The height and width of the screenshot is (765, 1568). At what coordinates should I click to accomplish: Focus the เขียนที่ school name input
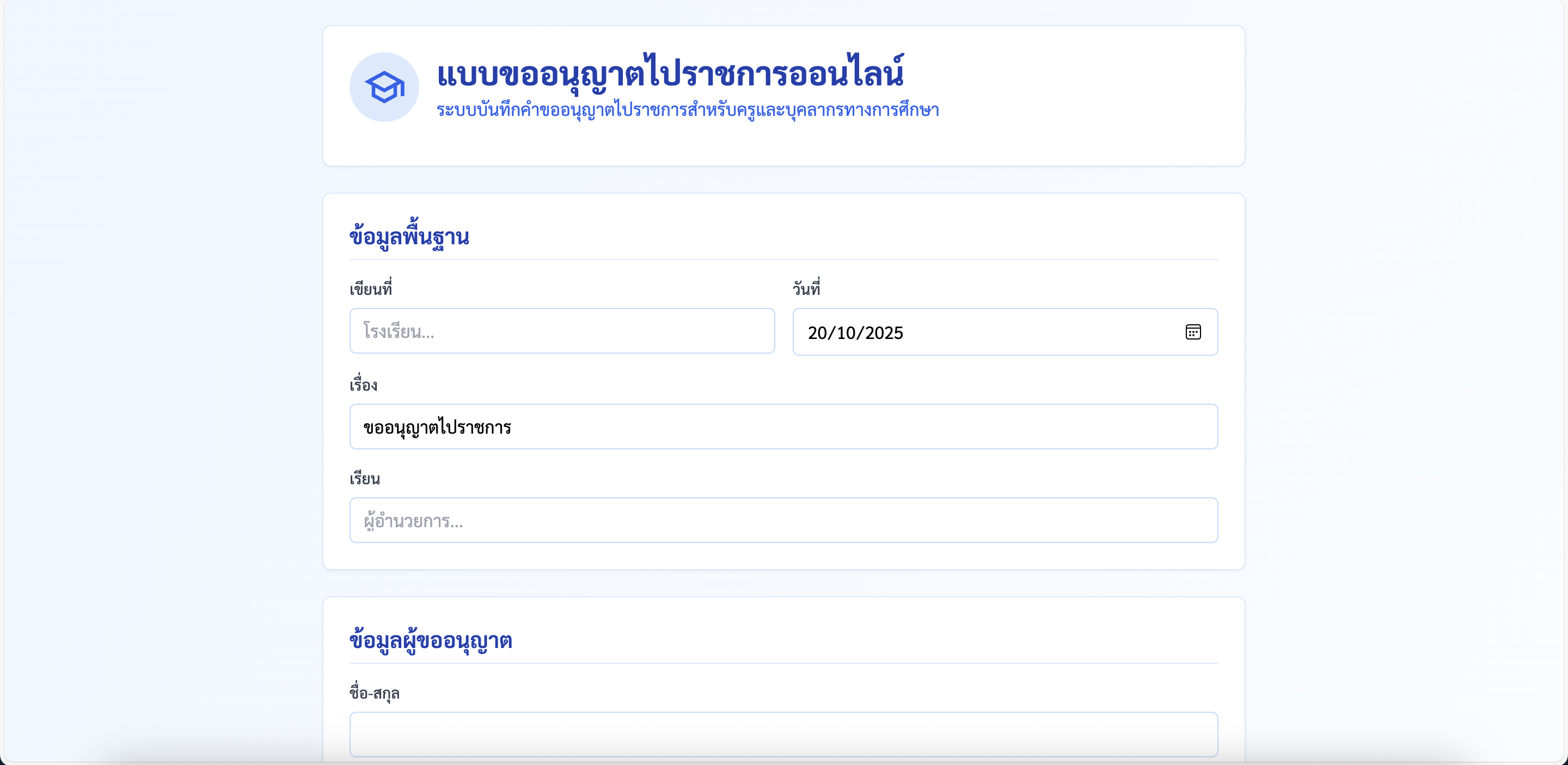[562, 331]
